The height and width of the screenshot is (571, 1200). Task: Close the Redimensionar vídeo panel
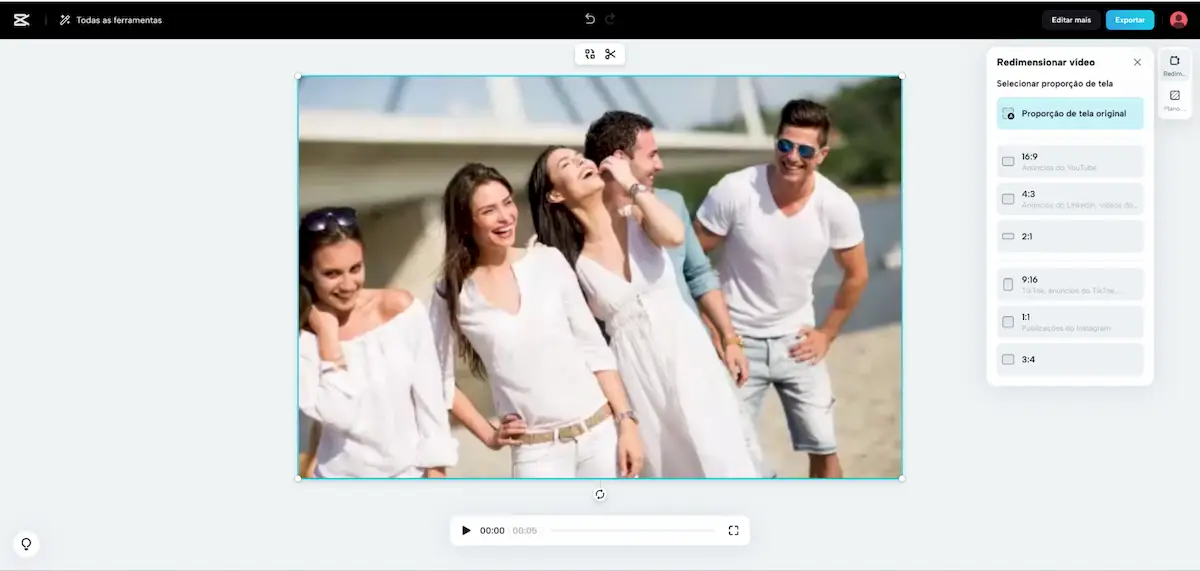[x=1136, y=62]
